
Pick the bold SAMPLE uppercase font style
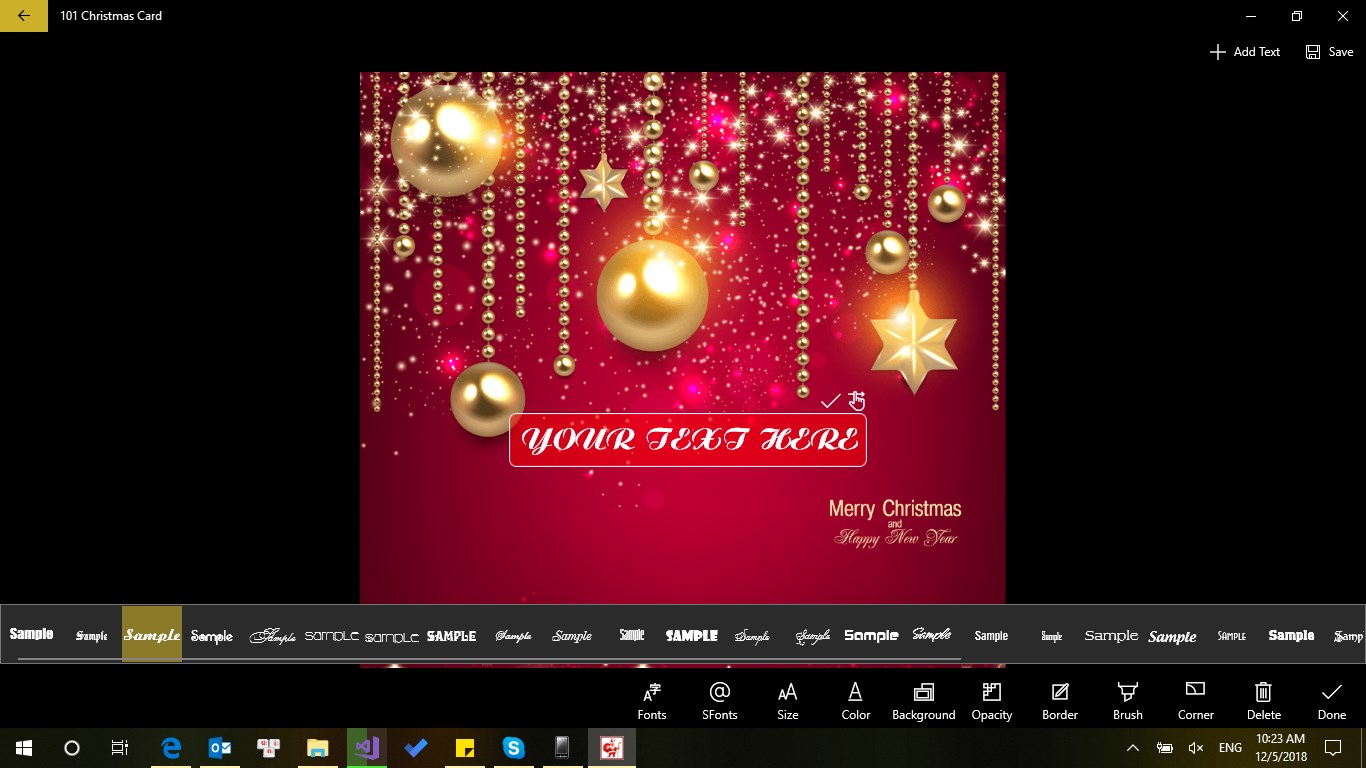[691, 635]
